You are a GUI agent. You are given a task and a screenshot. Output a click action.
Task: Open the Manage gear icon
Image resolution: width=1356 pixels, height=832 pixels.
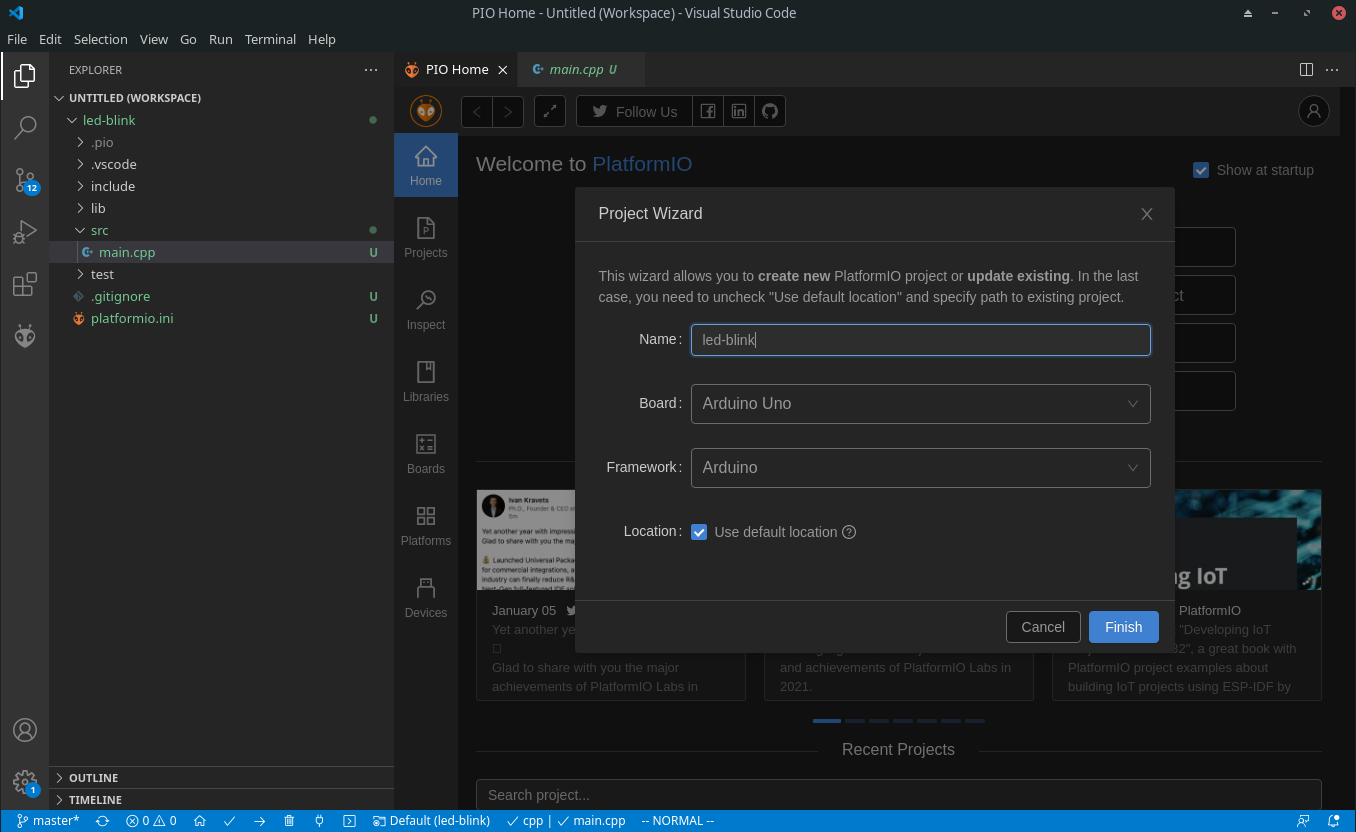tap(25, 782)
